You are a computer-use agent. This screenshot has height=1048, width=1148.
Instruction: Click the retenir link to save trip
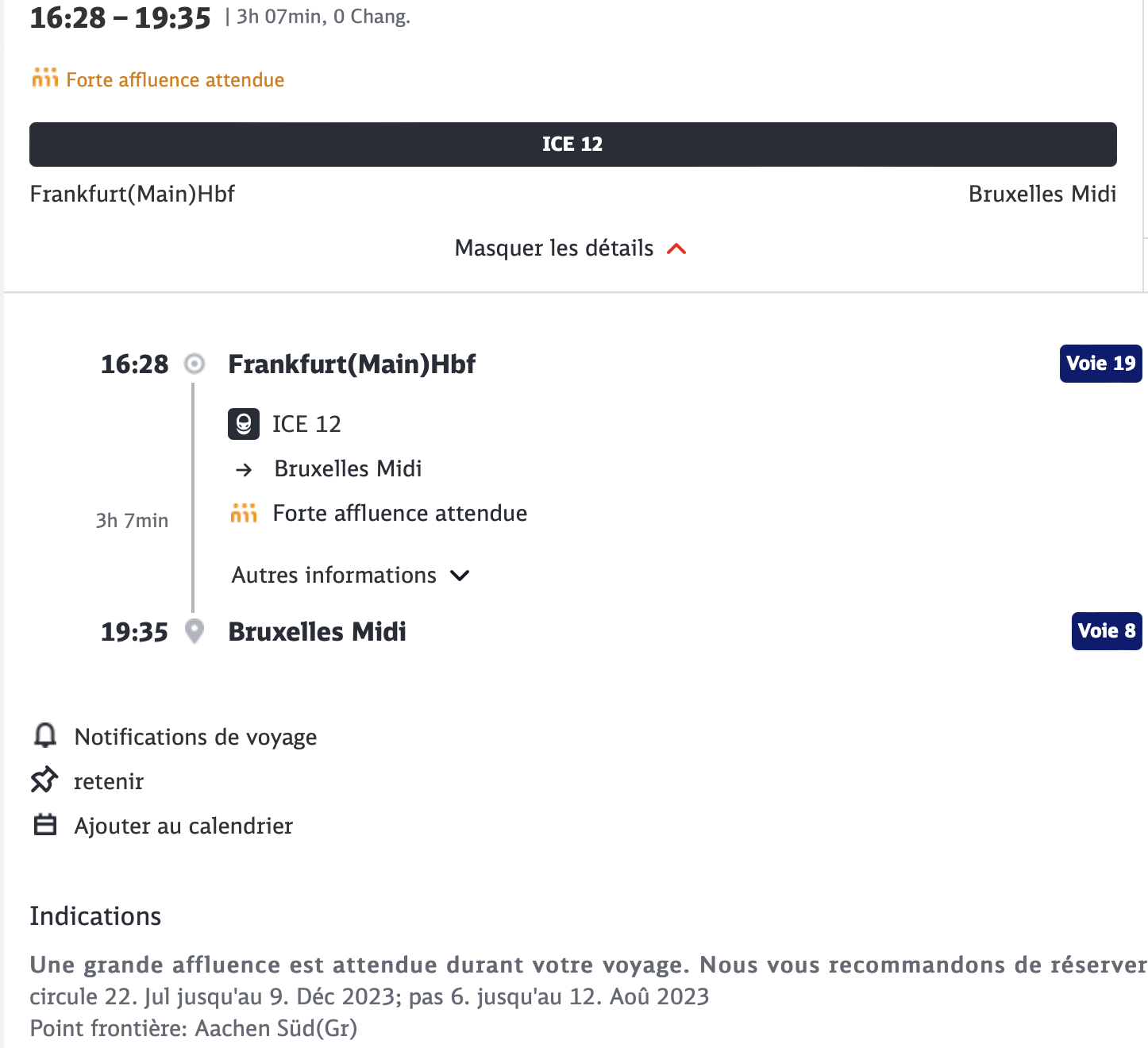click(109, 782)
